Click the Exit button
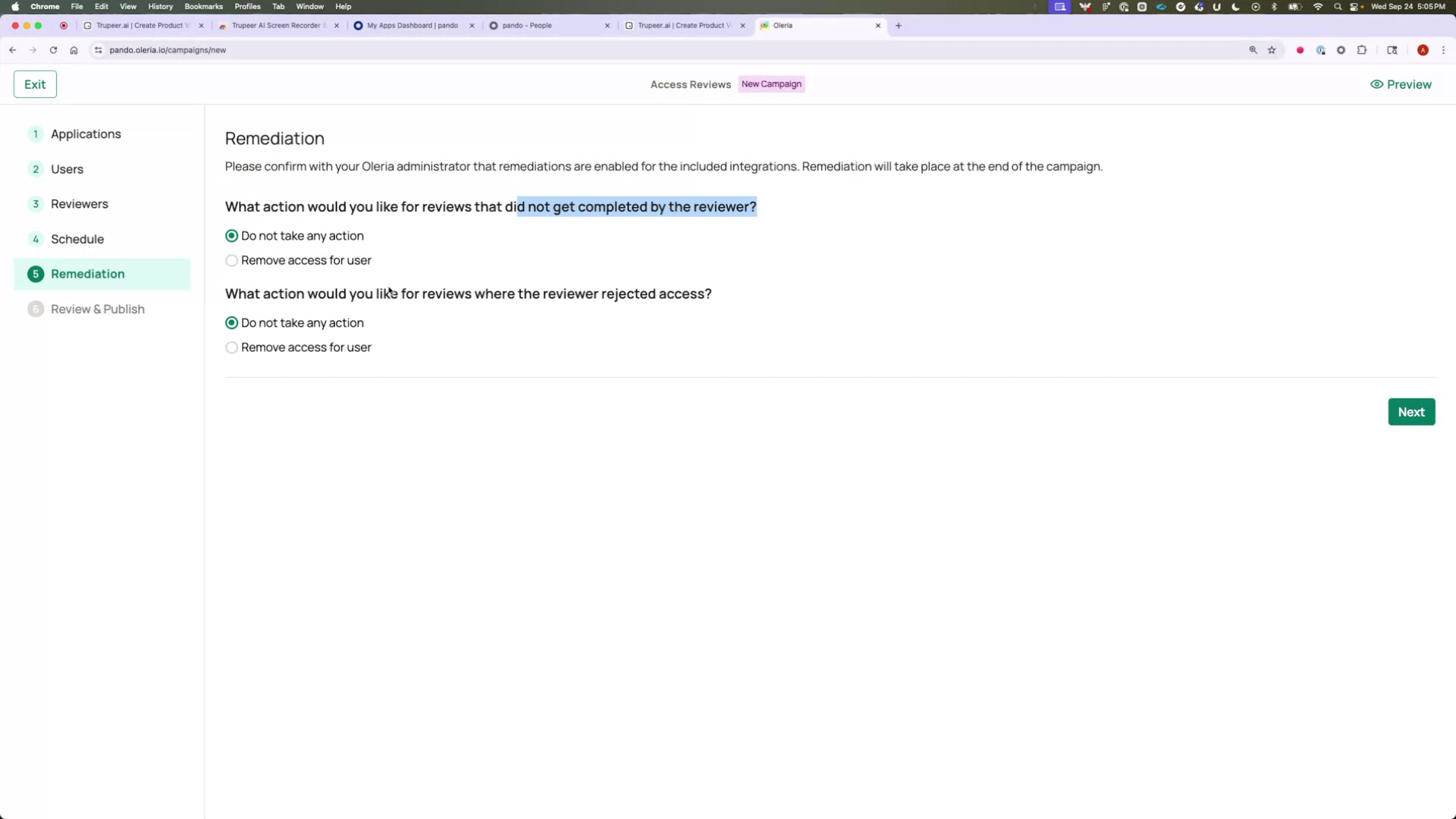Screen dimensions: 1456x819 (35, 83)
